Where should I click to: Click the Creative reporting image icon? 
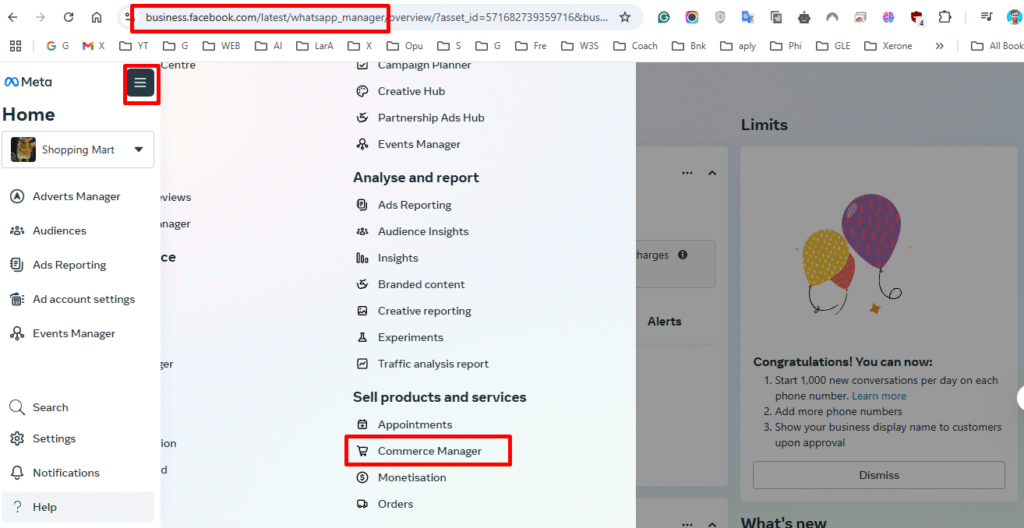tap(362, 311)
